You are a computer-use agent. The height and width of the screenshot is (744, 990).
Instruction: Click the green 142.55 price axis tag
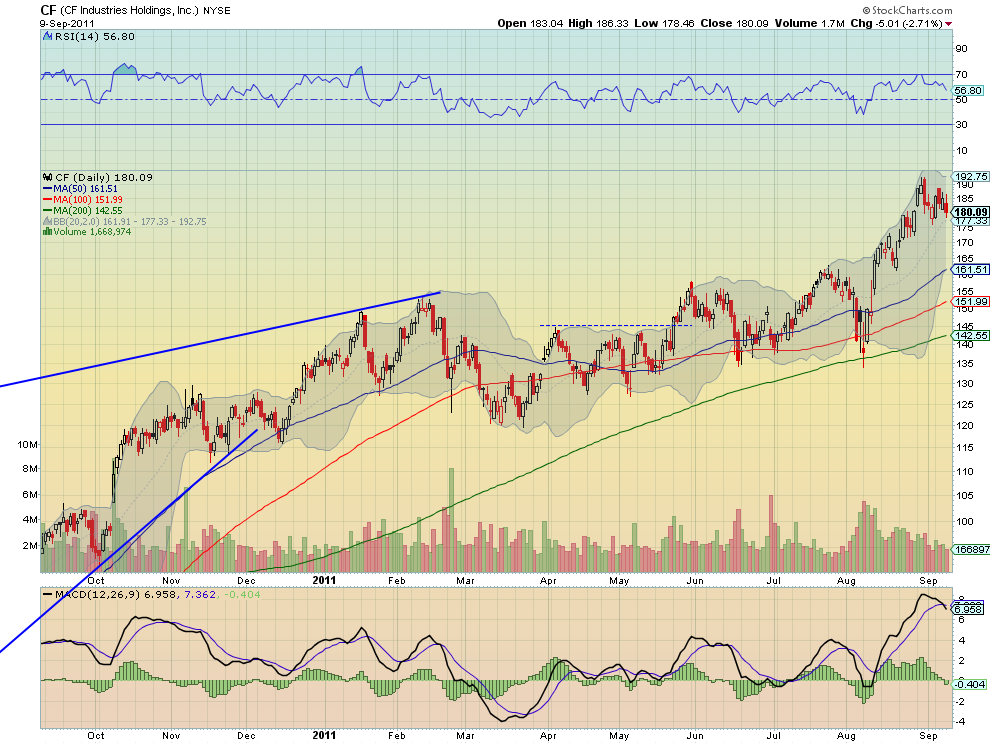click(971, 335)
